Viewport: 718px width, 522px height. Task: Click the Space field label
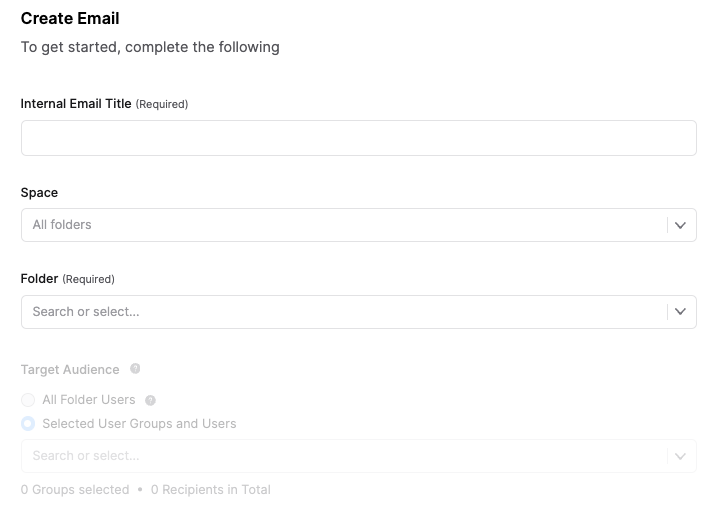click(x=39, y=193)
